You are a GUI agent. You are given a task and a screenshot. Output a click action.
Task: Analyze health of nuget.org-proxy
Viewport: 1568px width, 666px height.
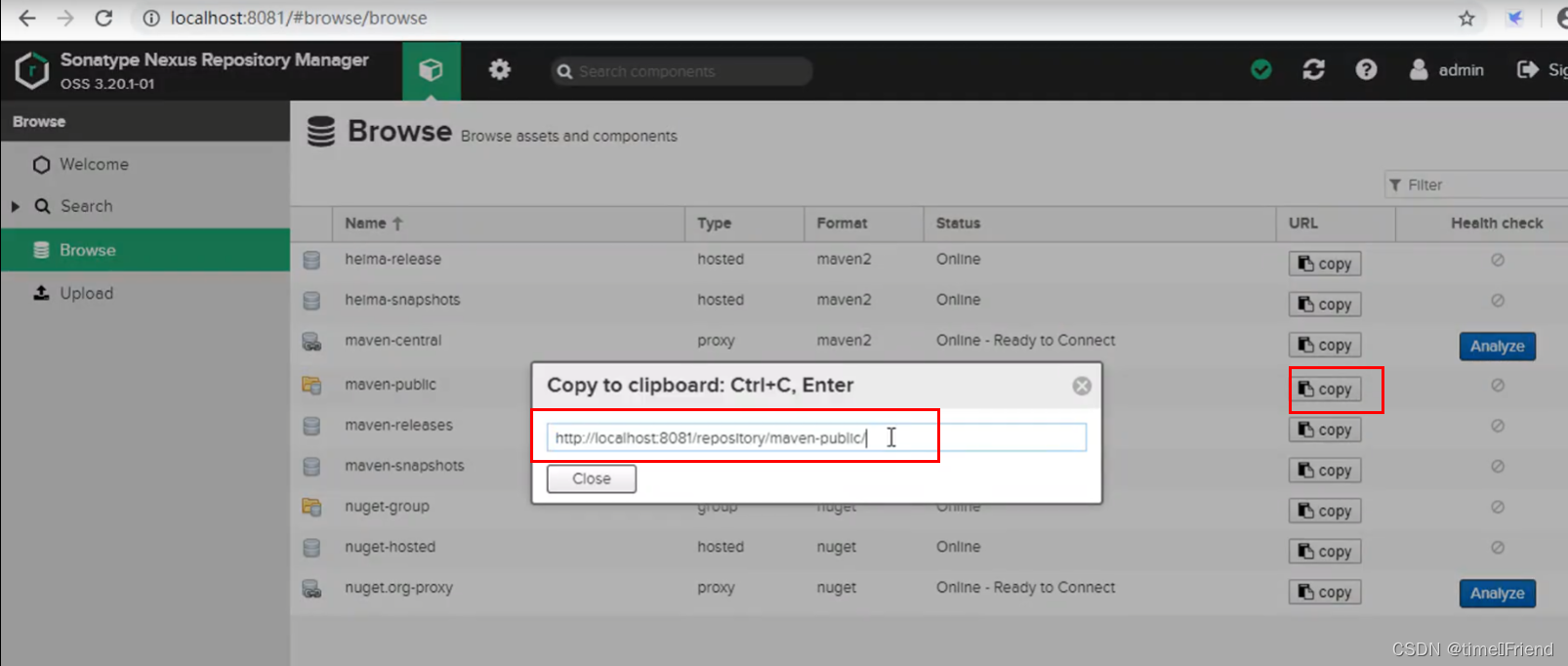pos(1497,594)
